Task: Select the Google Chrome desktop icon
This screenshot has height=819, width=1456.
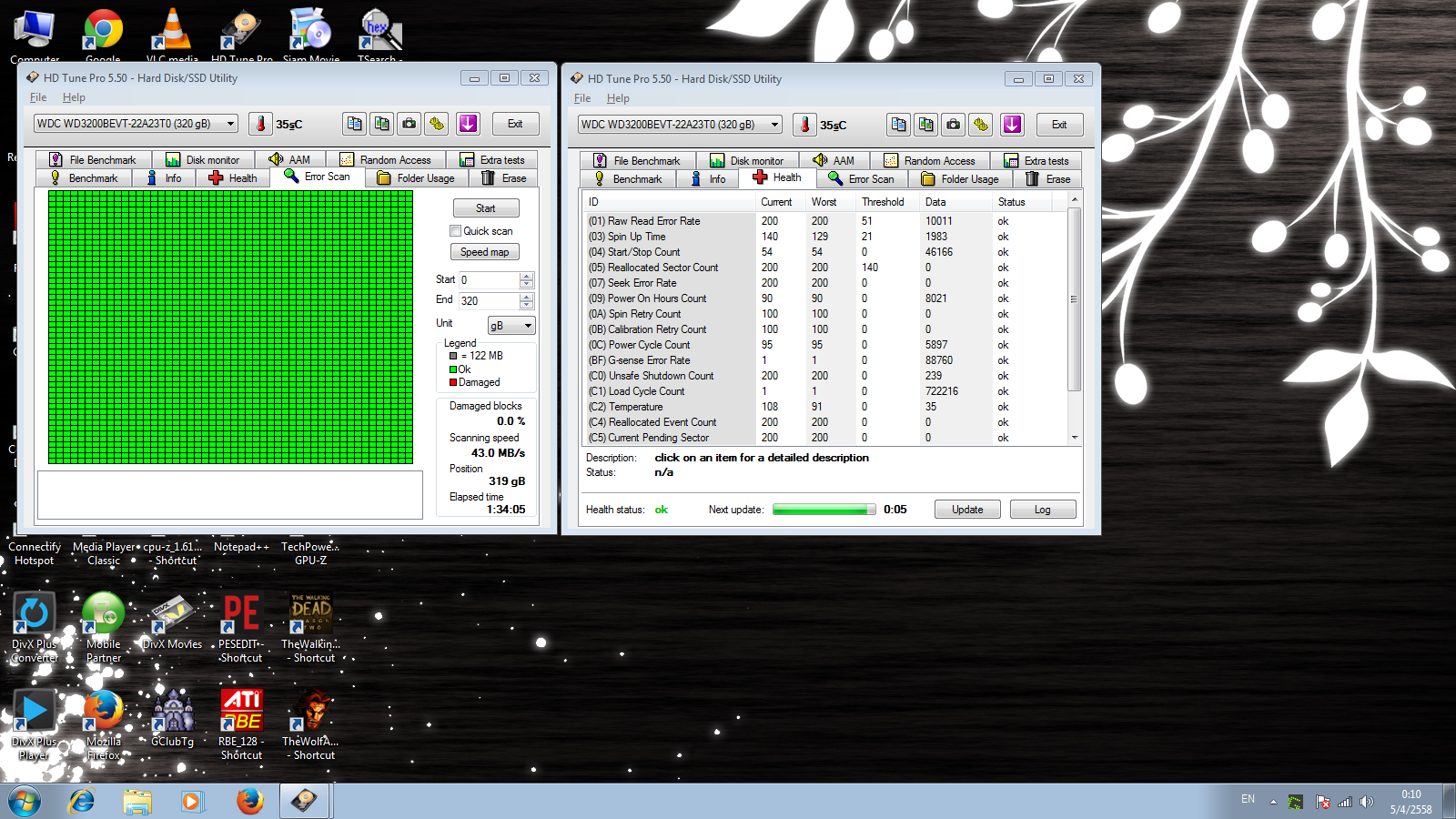Action: coord(103,35)
